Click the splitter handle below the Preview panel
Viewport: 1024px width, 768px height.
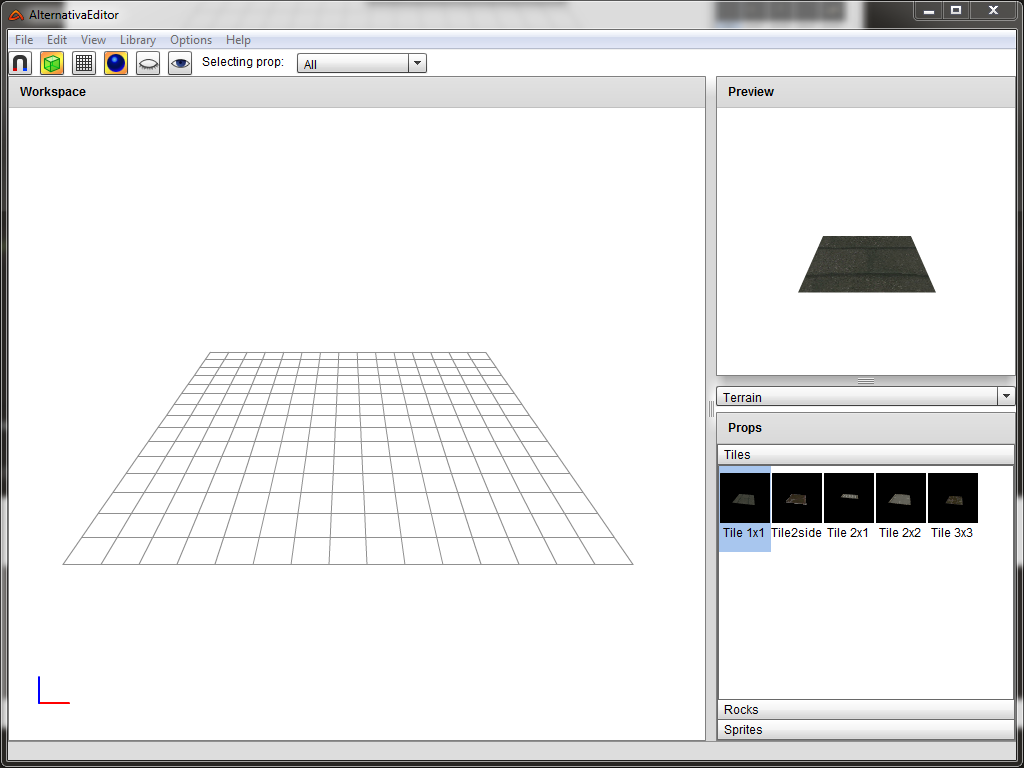point(866,381)
